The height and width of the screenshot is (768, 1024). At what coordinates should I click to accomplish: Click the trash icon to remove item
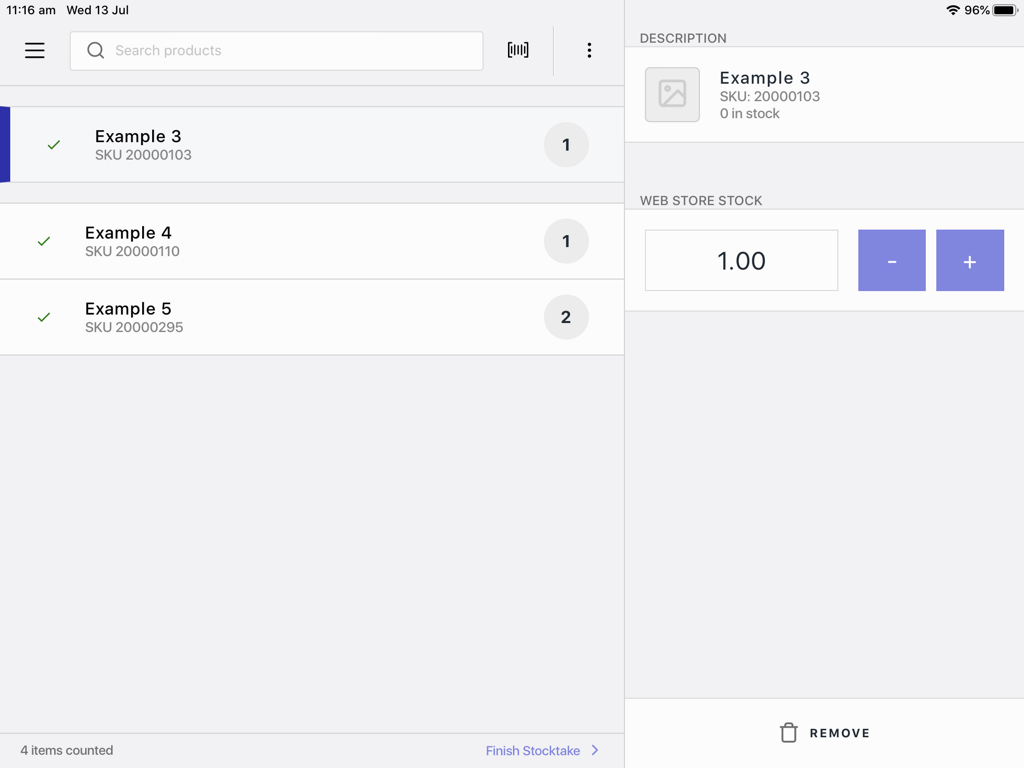tap(788, 732)
